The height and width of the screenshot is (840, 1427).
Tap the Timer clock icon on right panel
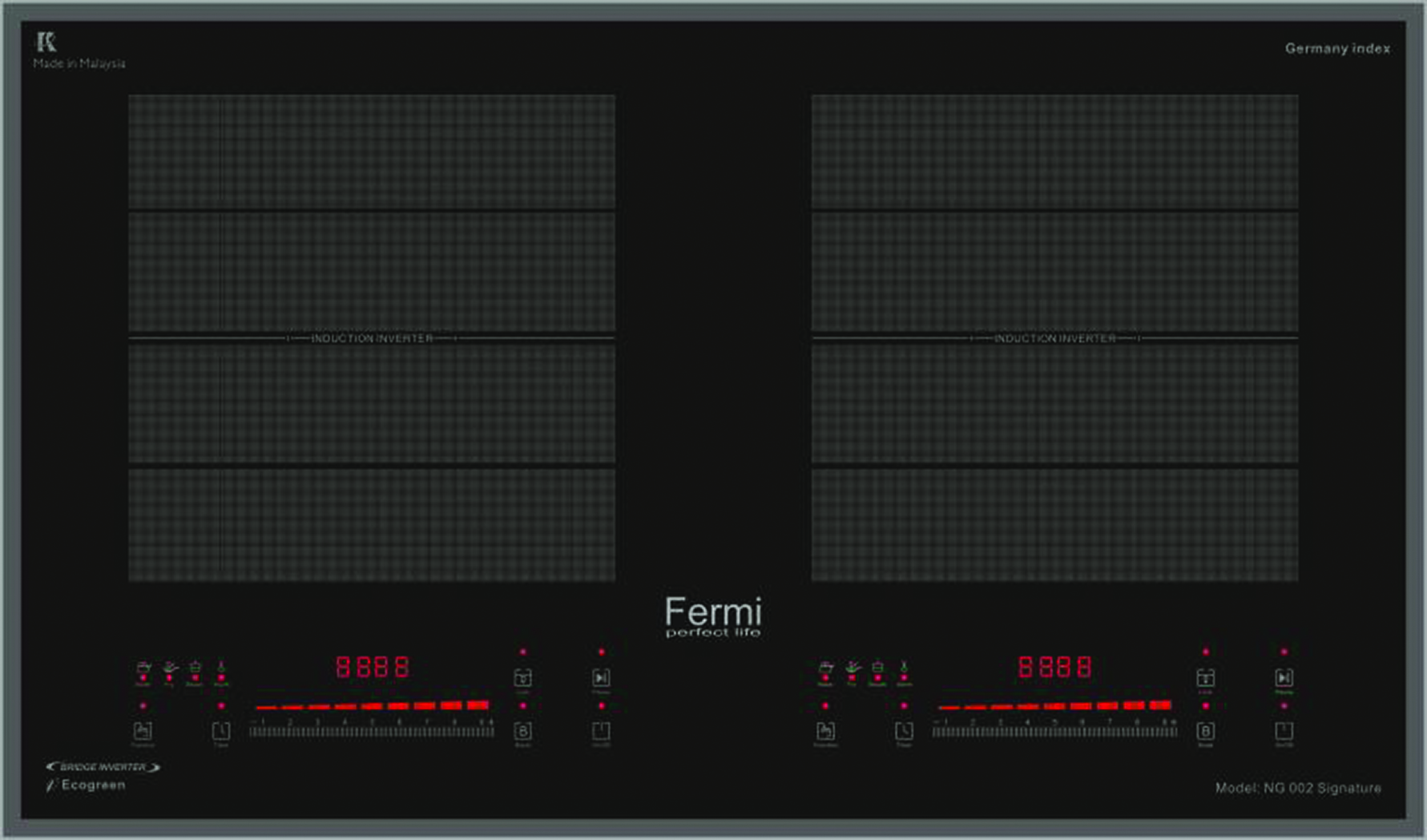click(x=904, y=731)
